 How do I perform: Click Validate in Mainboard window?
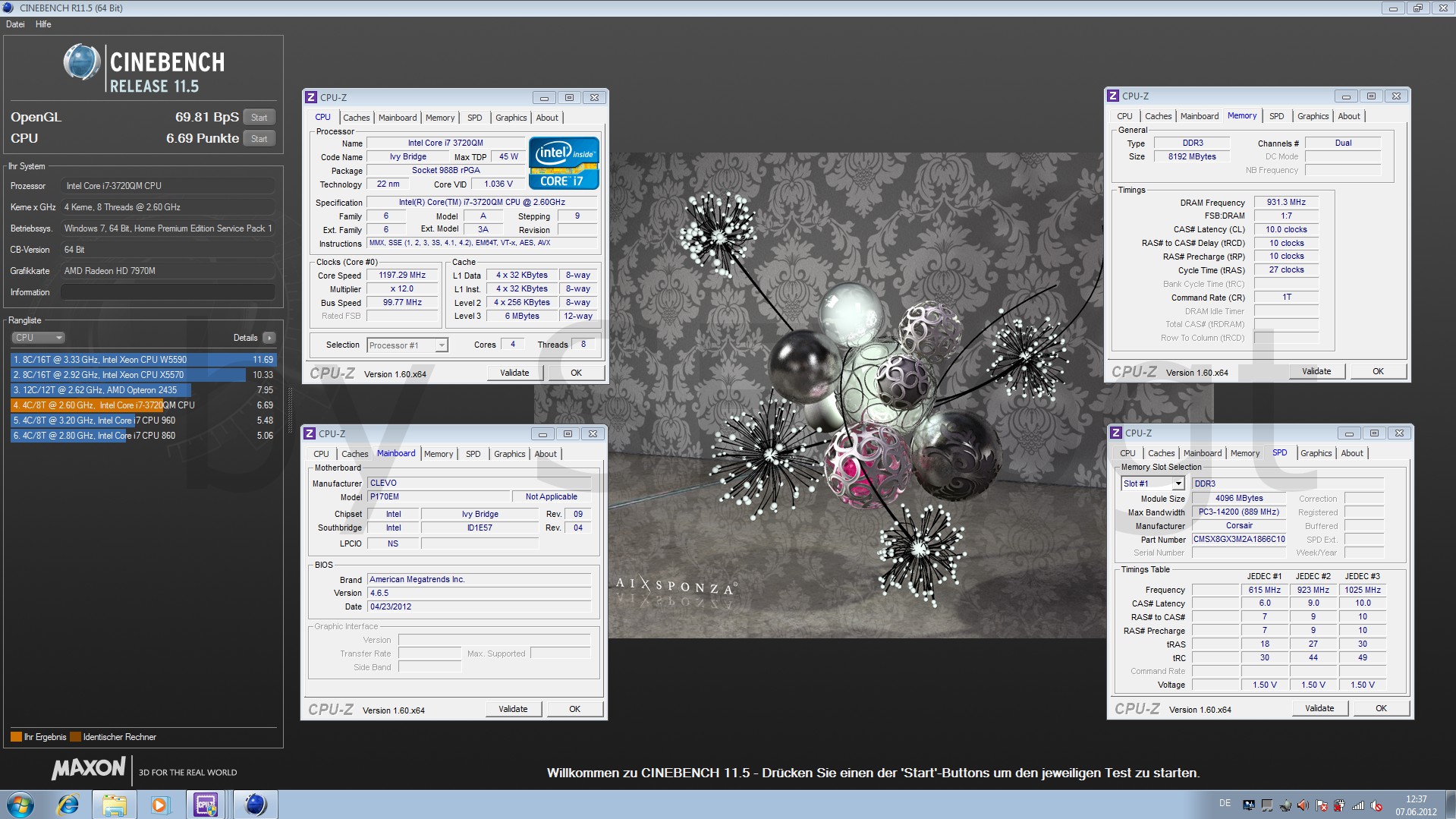pos(513,709)
